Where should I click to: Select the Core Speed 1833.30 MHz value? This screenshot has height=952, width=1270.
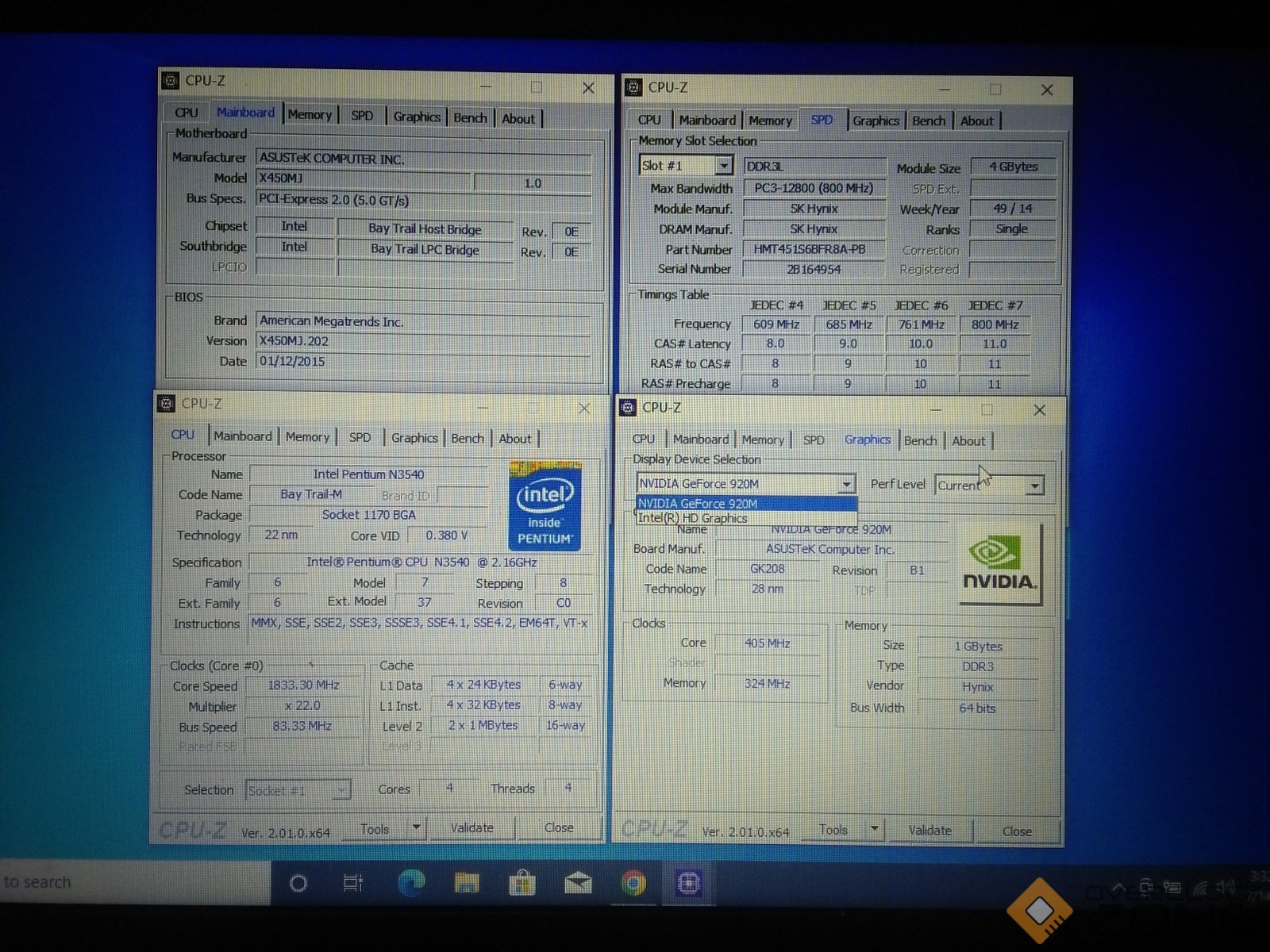(303, 685)
